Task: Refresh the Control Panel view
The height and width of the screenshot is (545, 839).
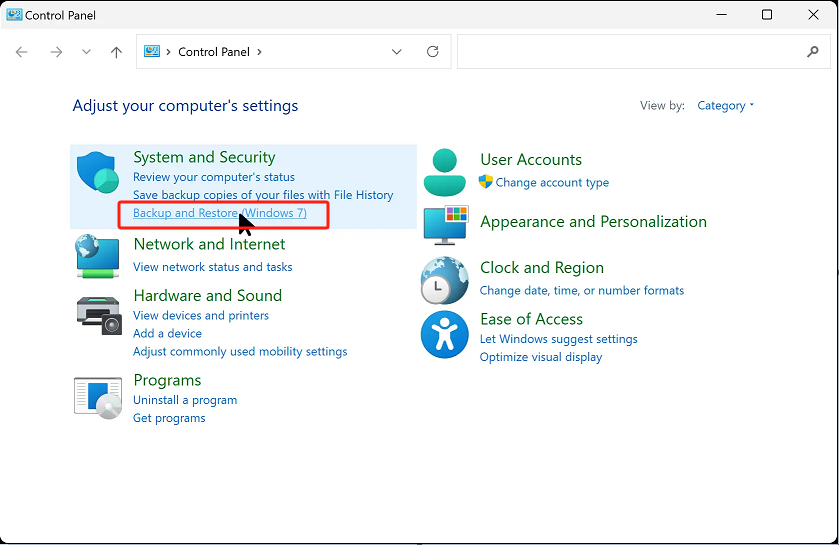Action: 432,51
